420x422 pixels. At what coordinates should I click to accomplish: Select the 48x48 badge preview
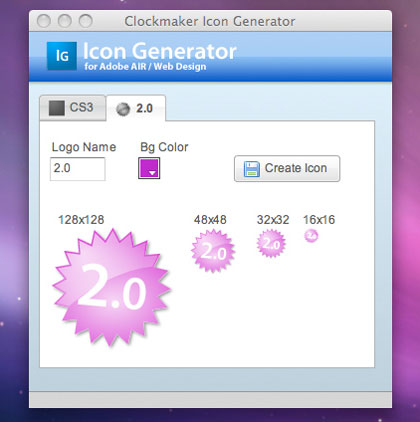[213, 251]
